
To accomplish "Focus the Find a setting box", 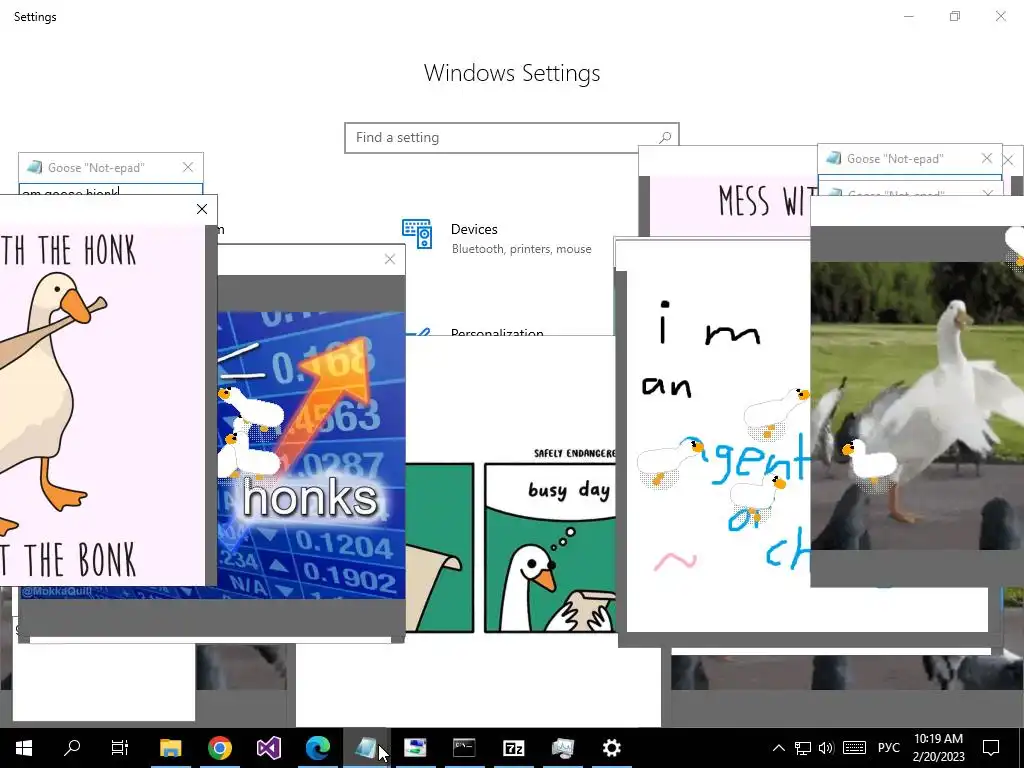I will click(x=512, y=138).
